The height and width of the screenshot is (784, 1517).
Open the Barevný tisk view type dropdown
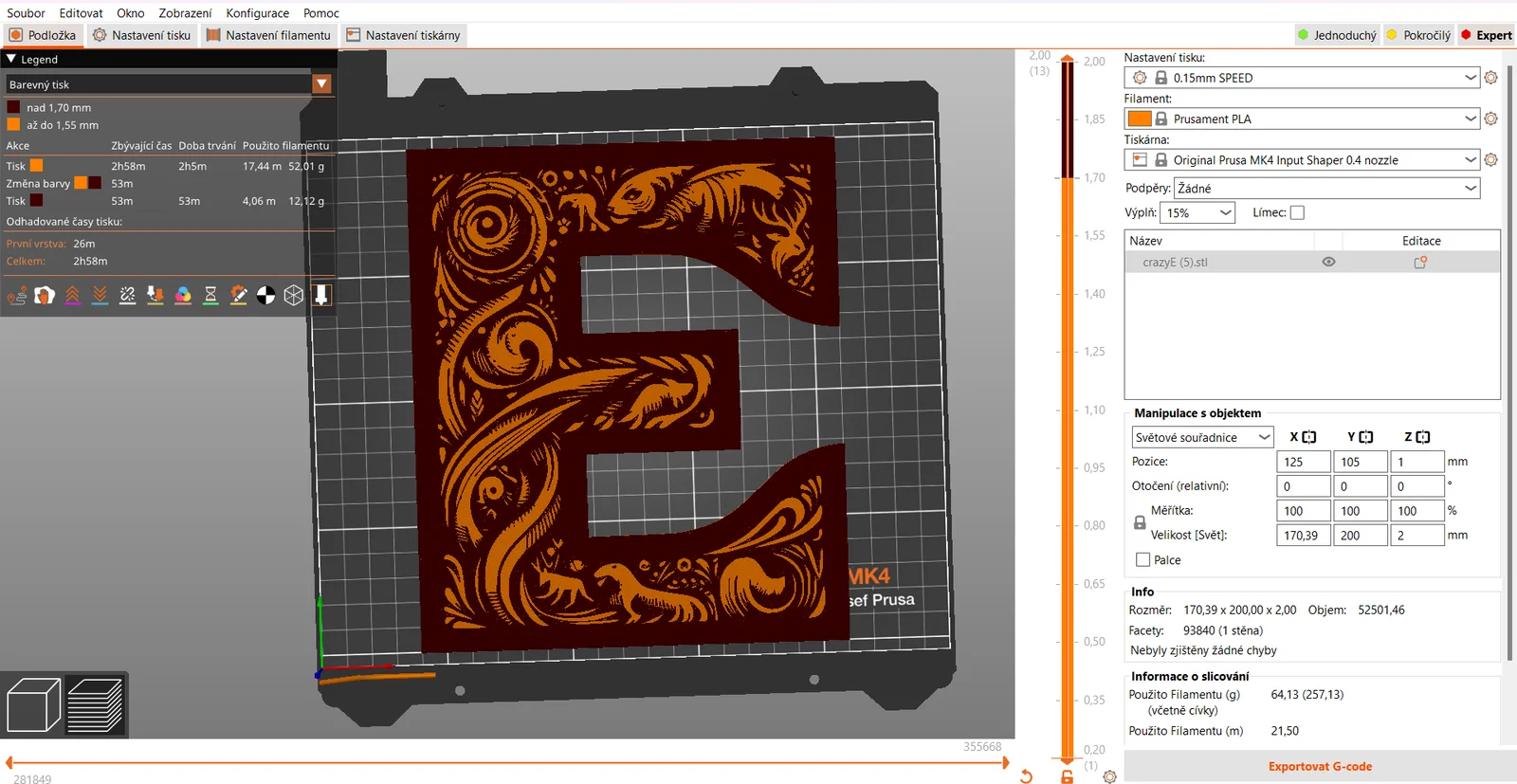coord(169,84)
